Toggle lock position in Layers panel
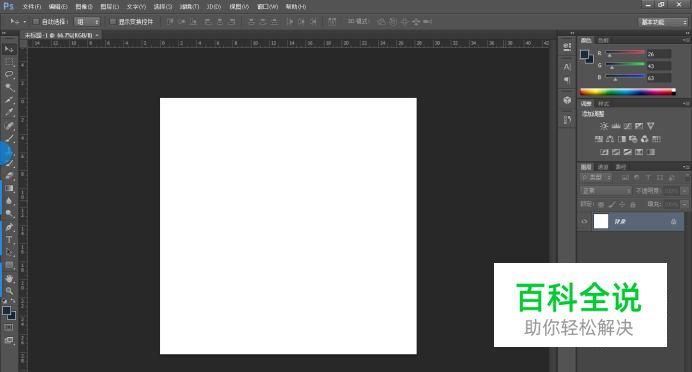This screenshot has height=372, width=692. (x=622, y=204)
